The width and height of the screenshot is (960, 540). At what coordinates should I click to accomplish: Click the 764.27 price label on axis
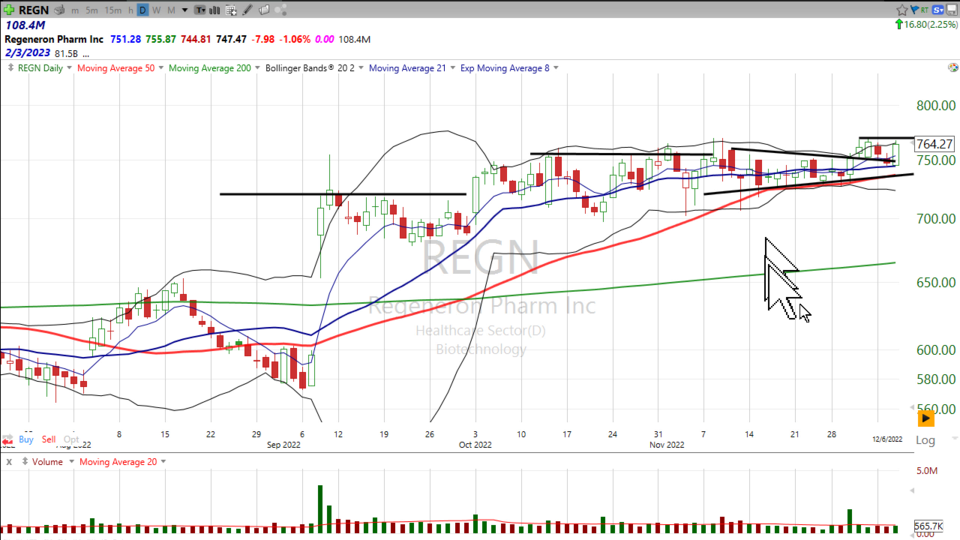tap(934, 144)
